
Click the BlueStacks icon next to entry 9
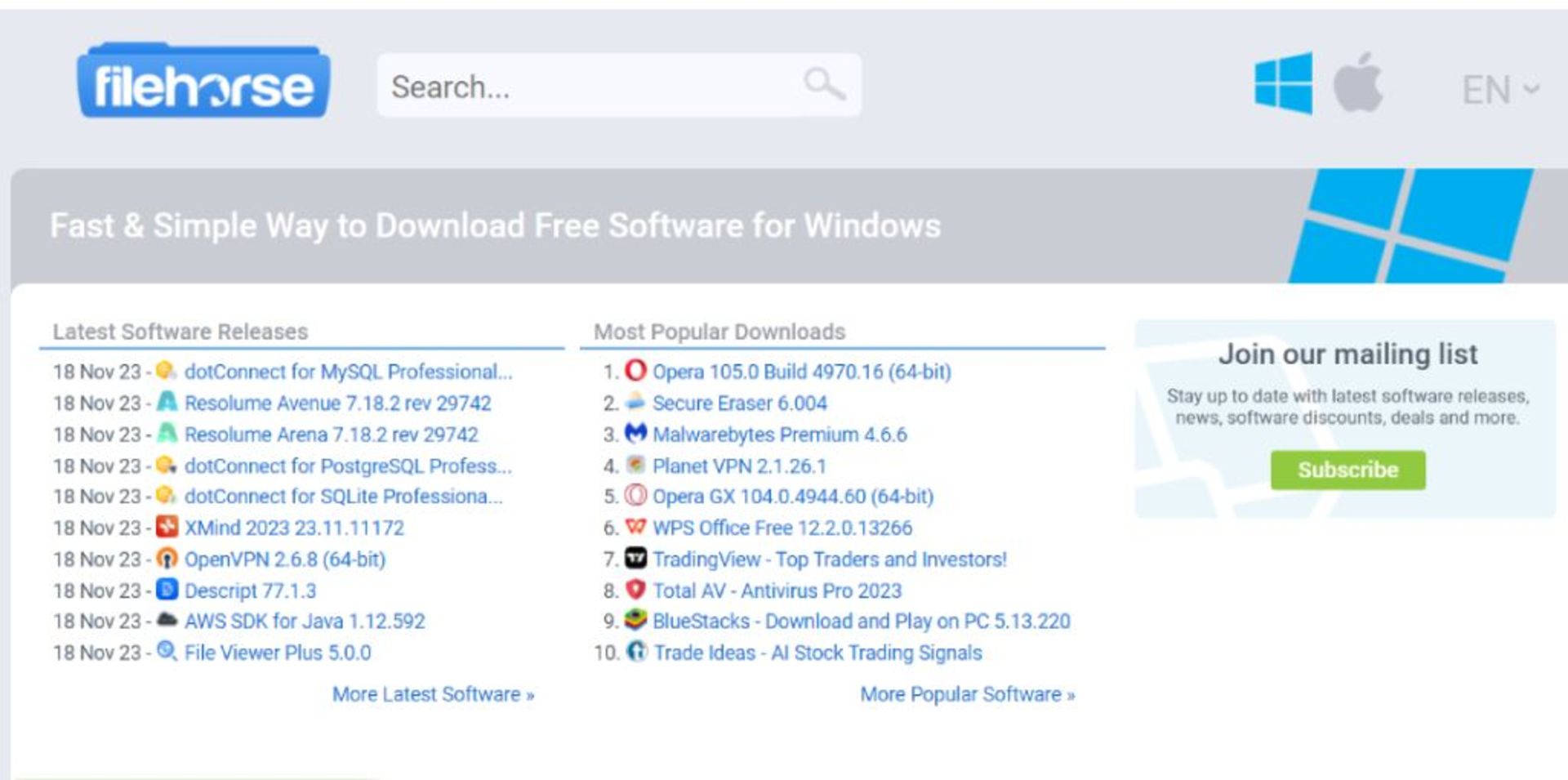(635, 621)
